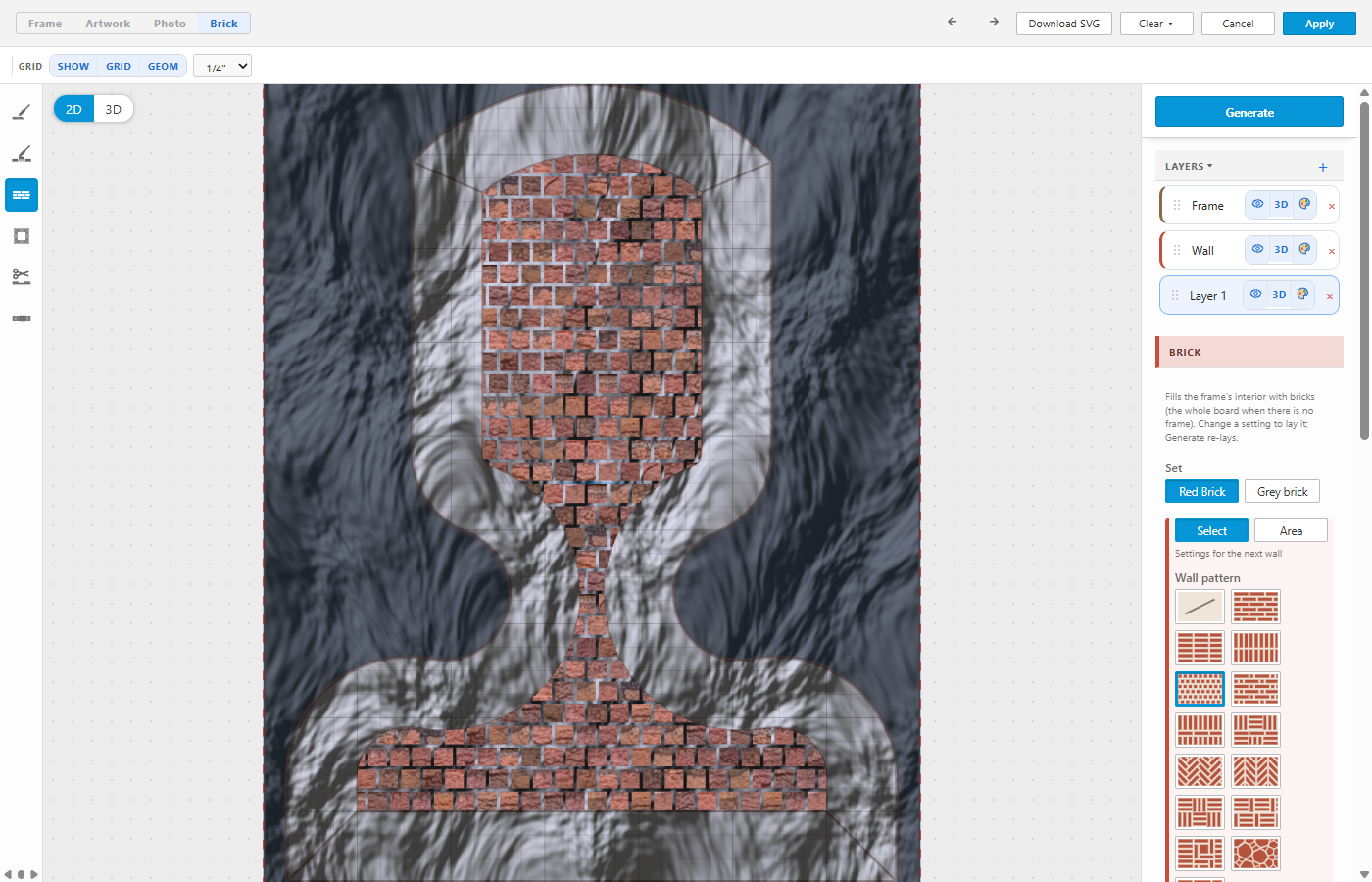This screenshot has width=1372, height=882.
Task: Undo with the left arrow icon
Action: tap(952, 22)
